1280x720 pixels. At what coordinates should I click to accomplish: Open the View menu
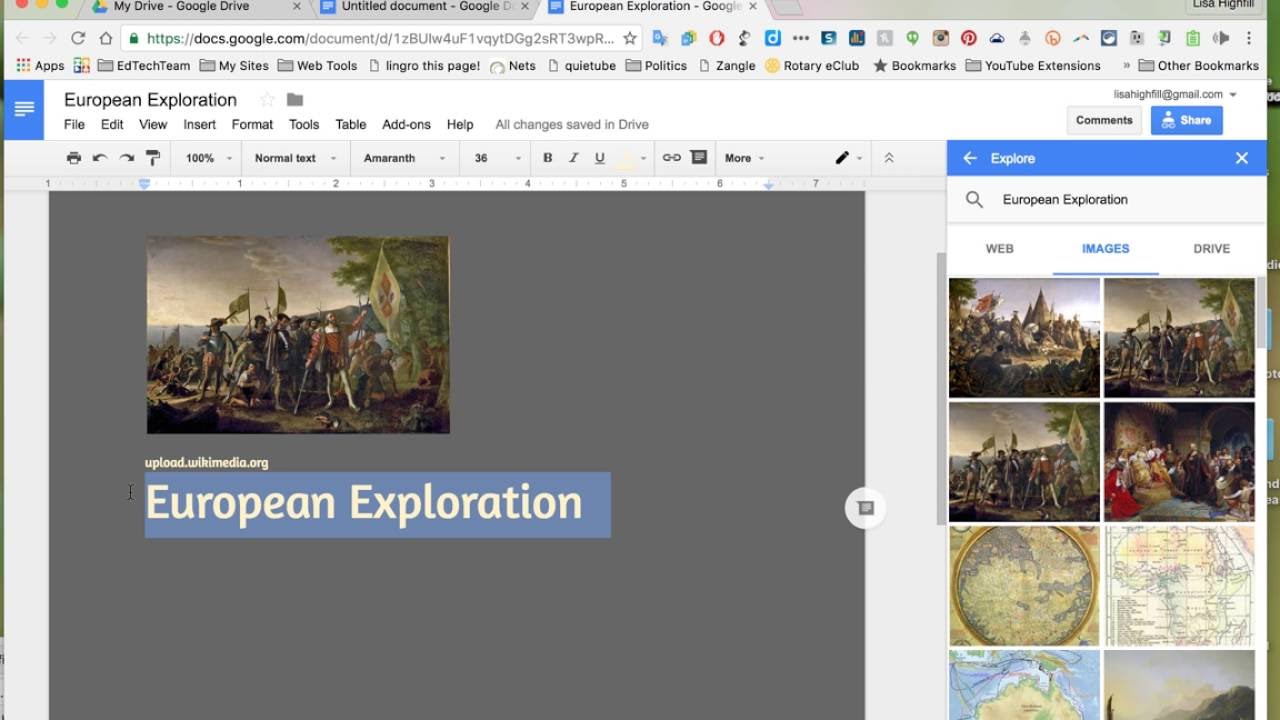coord(153,124)
